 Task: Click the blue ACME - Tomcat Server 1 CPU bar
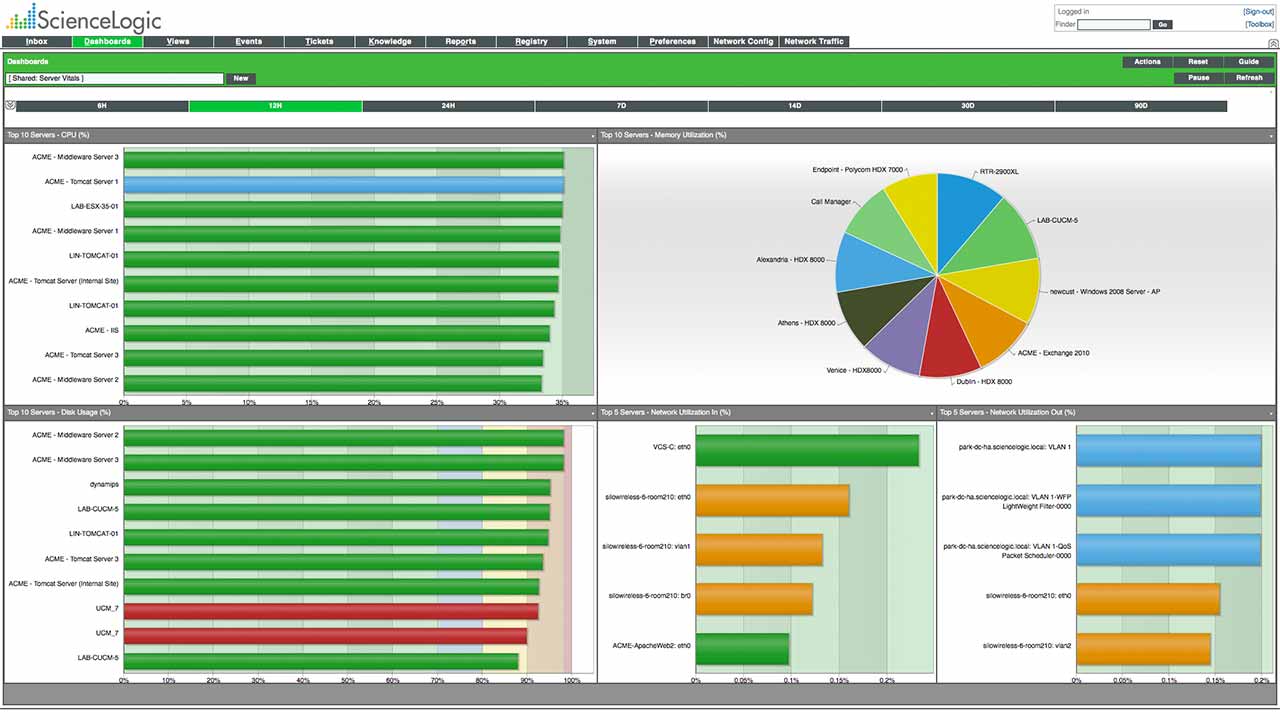(x=343, y=184)
